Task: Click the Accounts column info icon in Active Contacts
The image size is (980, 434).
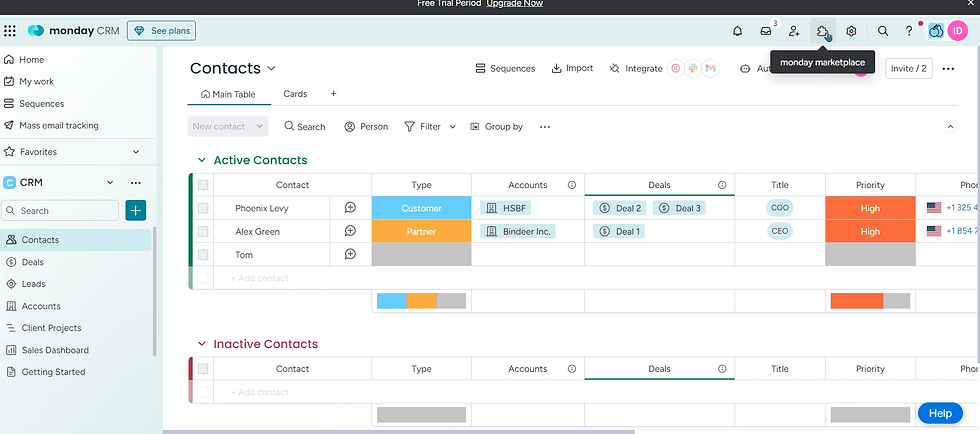Action: [571, 185]
